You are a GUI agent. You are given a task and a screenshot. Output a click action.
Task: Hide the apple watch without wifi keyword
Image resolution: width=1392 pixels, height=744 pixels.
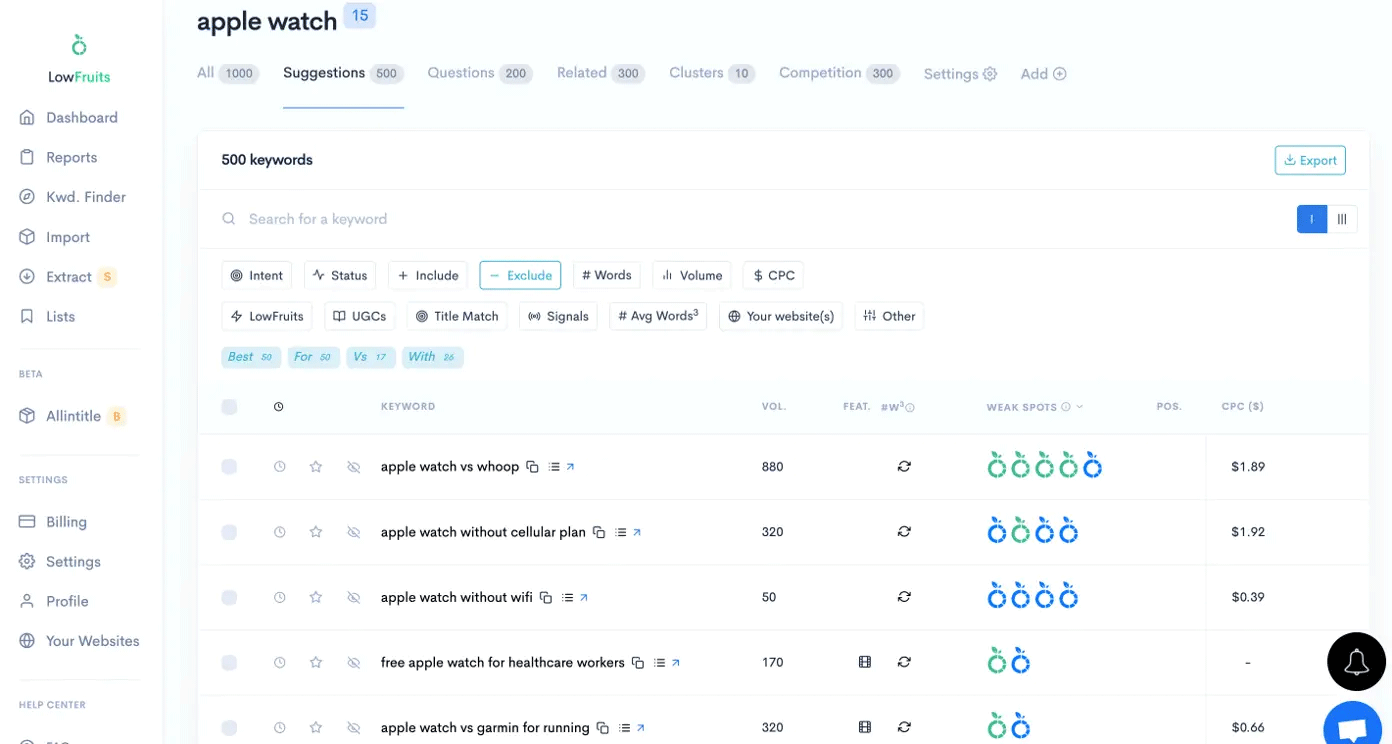tap(353, 597)
